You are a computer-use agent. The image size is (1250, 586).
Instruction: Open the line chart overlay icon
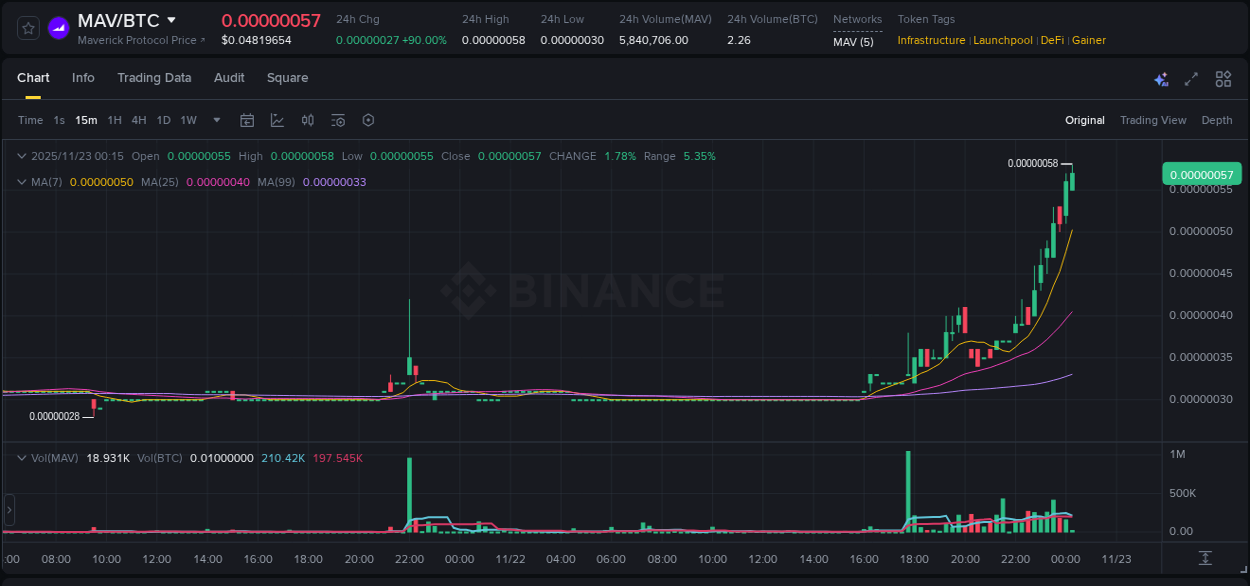pos(277,120)
